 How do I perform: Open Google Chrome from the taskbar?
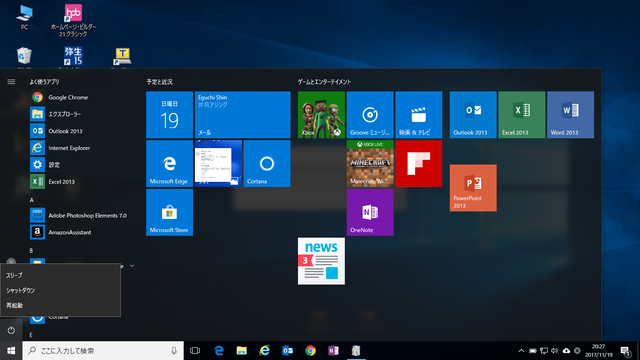pos(311,351)
